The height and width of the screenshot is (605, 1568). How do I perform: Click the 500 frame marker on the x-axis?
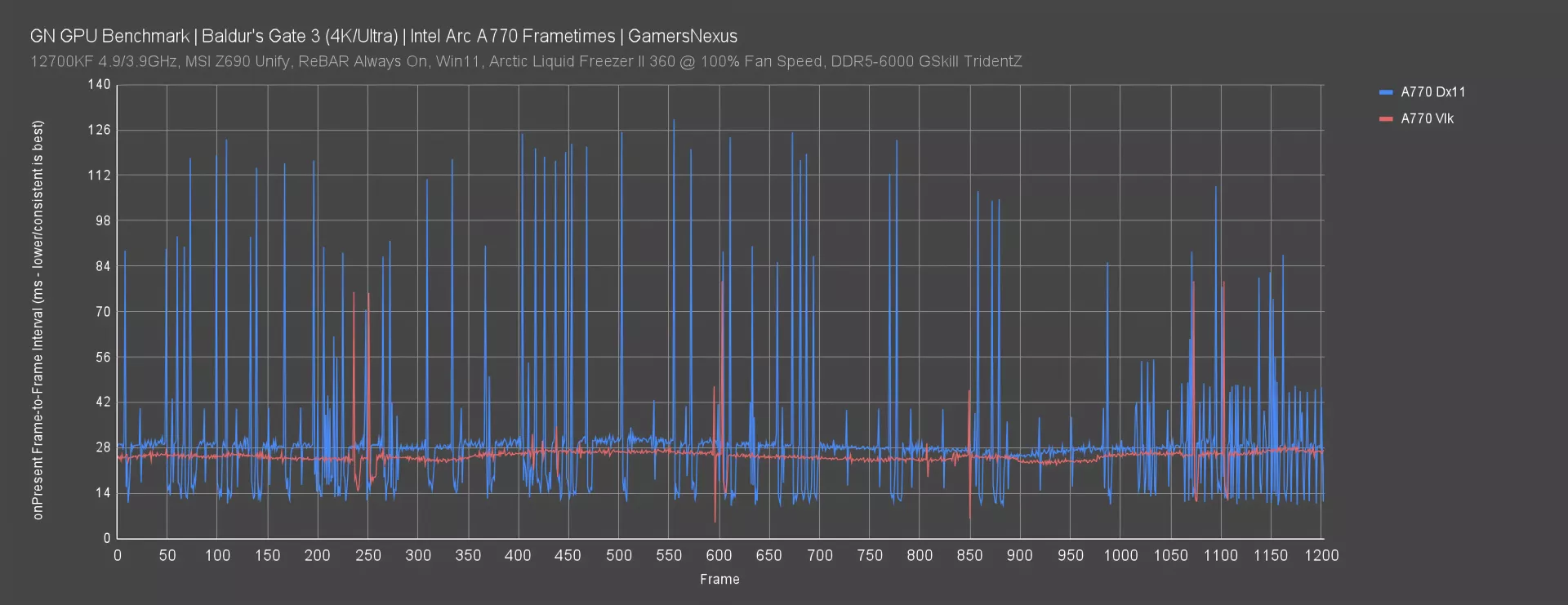618,555
